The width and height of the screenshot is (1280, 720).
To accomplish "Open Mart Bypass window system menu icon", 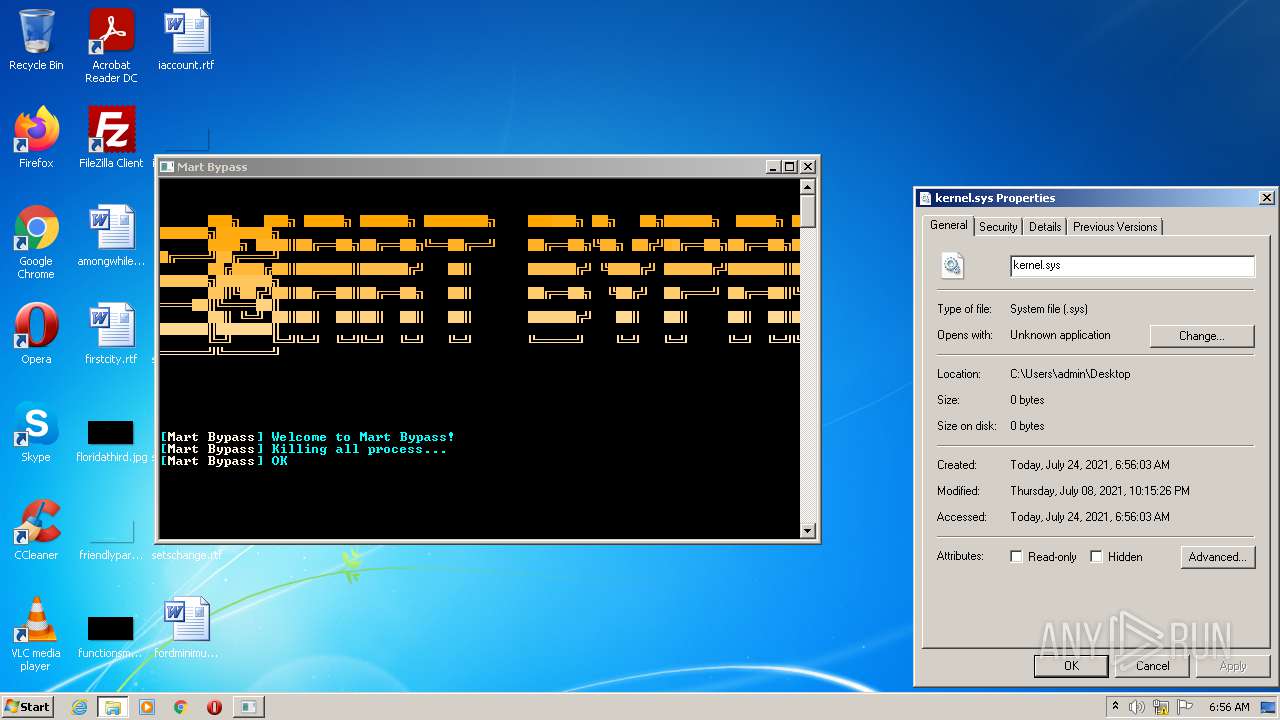I will 168,167.
